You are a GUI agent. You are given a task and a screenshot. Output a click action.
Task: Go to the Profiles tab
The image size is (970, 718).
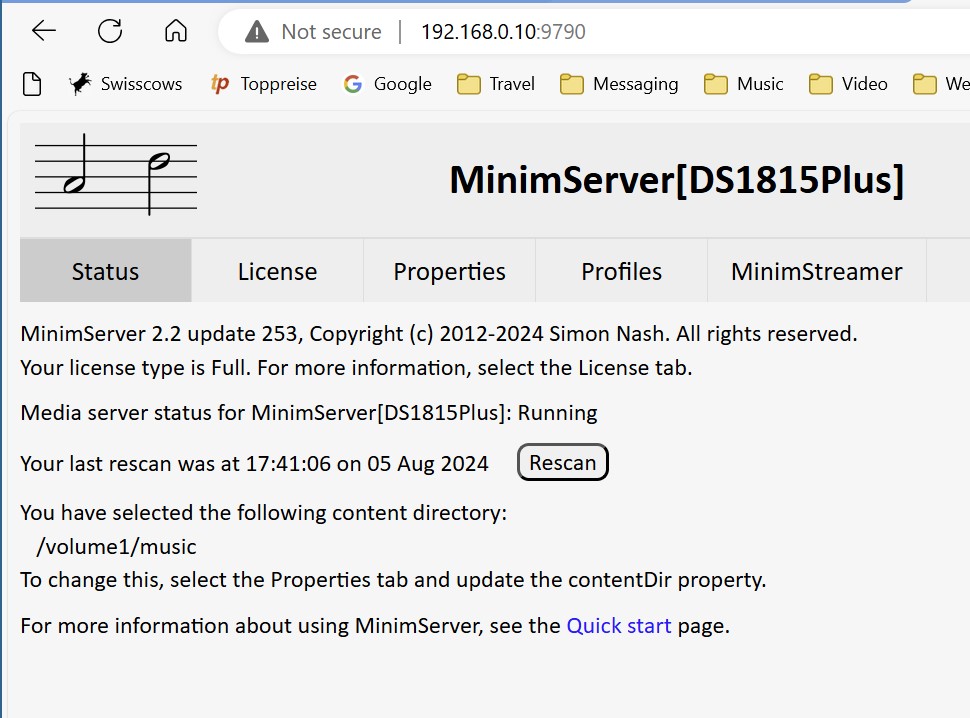(622, 271)
